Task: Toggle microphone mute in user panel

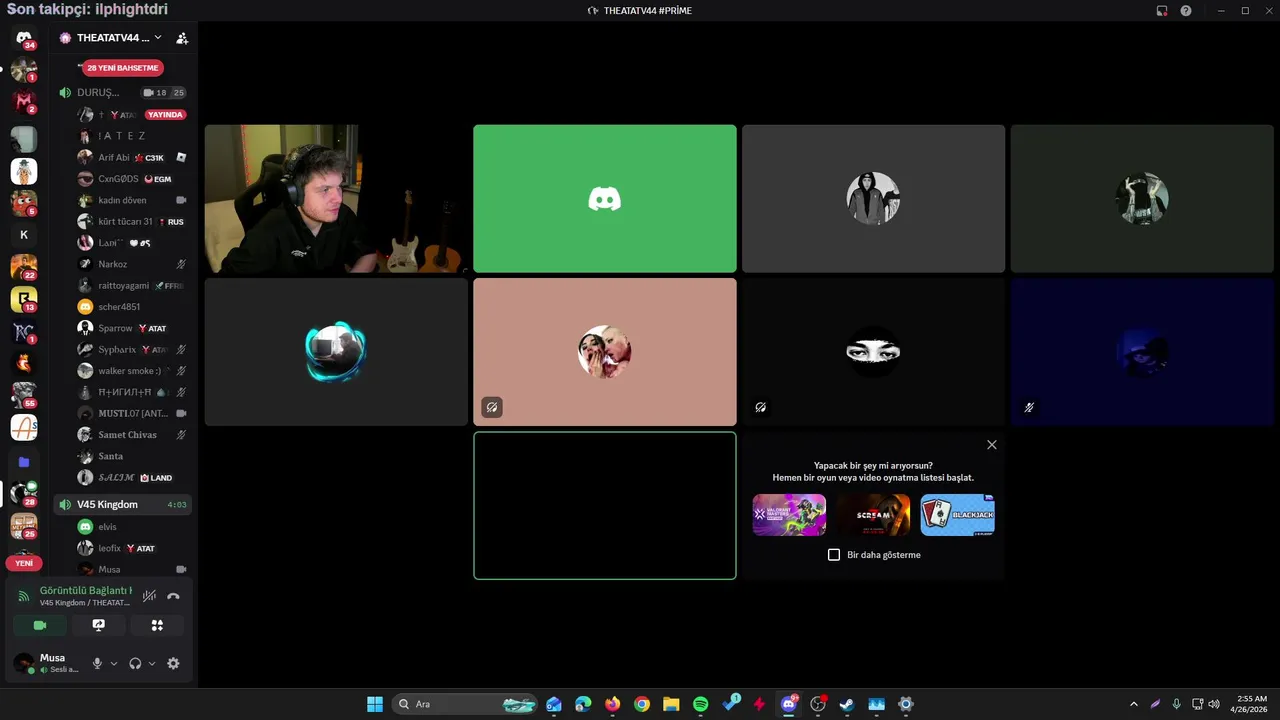Action: [97, 663]
